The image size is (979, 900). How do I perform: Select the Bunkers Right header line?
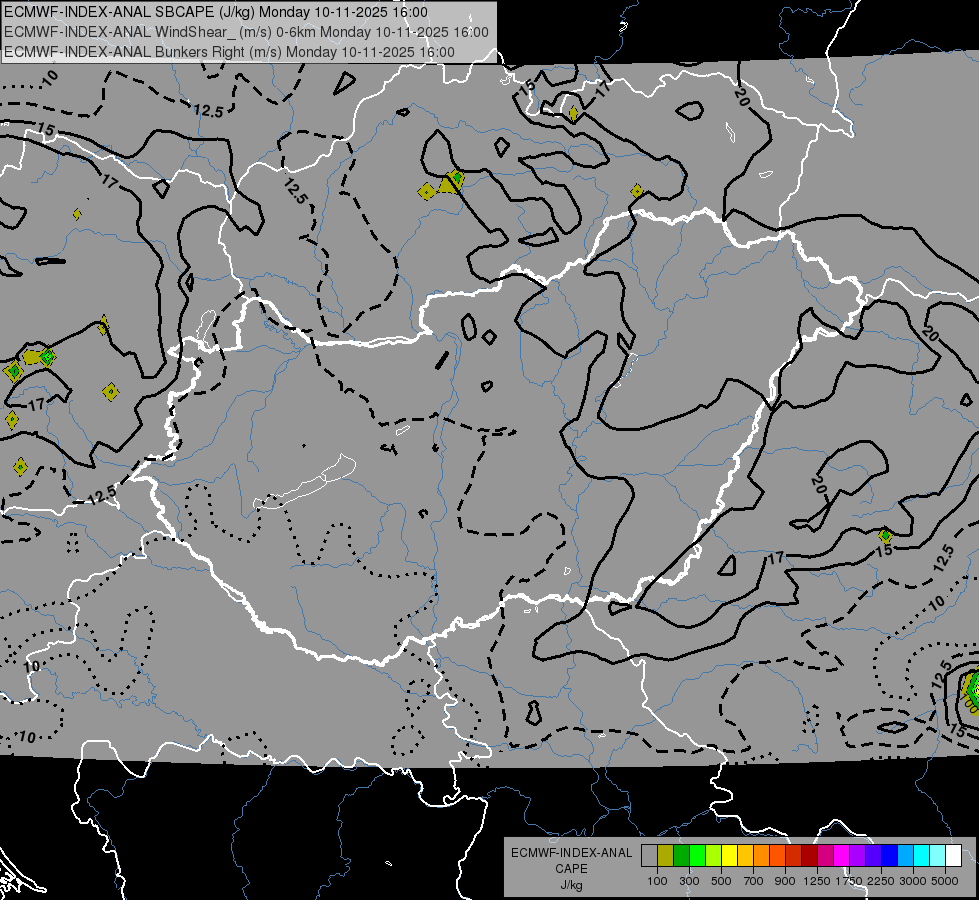229,52
